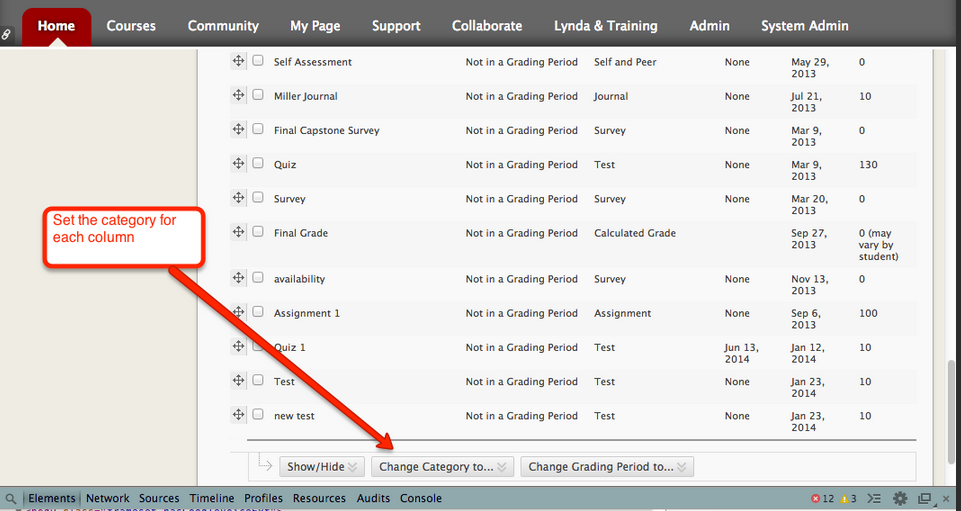Click the move handle for Final Grade row
This screenshot has width=961, height=511.
coord(238,232)
